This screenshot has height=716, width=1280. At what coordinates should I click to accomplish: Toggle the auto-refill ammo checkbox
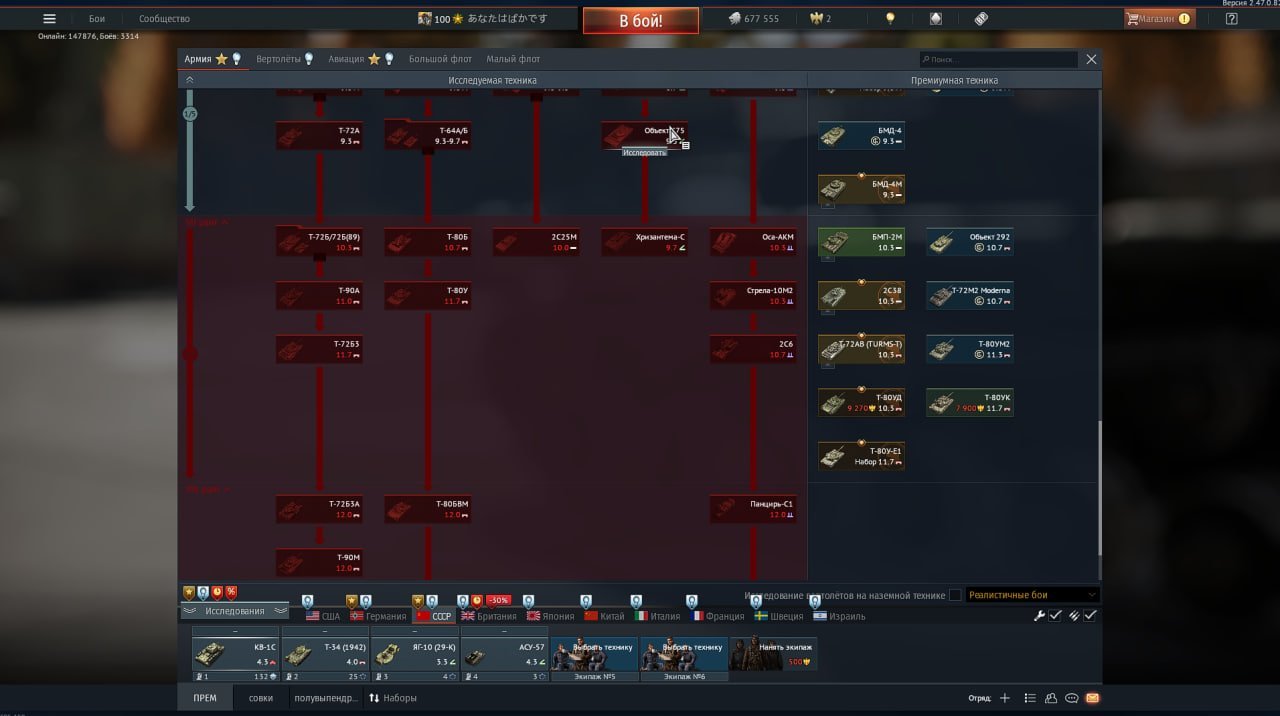pyautogui.click(x=1090, y=616)
